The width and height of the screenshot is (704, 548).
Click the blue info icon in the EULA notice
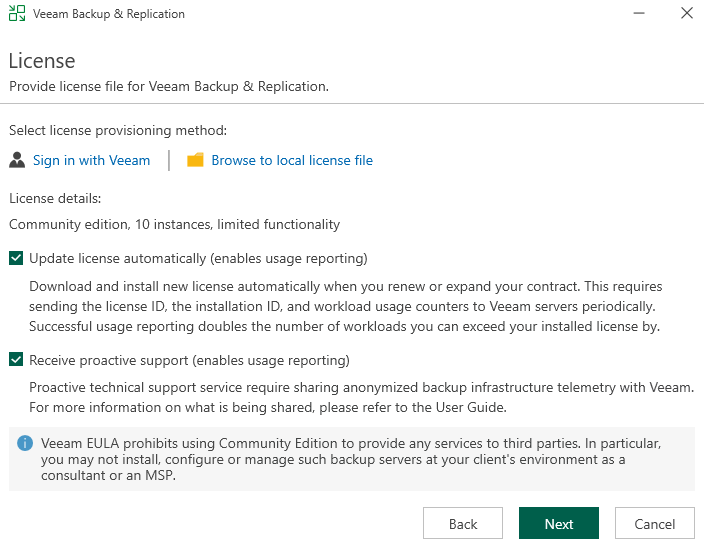tap(25, 443)
